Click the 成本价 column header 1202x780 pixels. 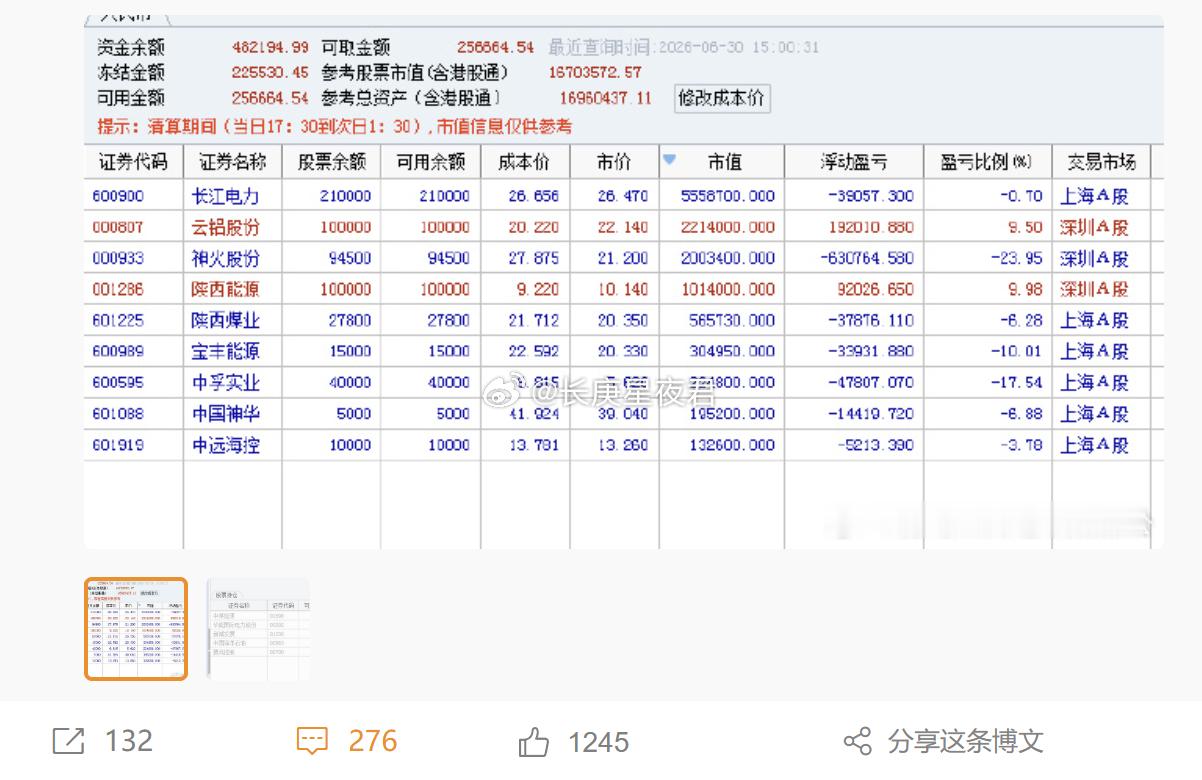(x=525, y=162)
